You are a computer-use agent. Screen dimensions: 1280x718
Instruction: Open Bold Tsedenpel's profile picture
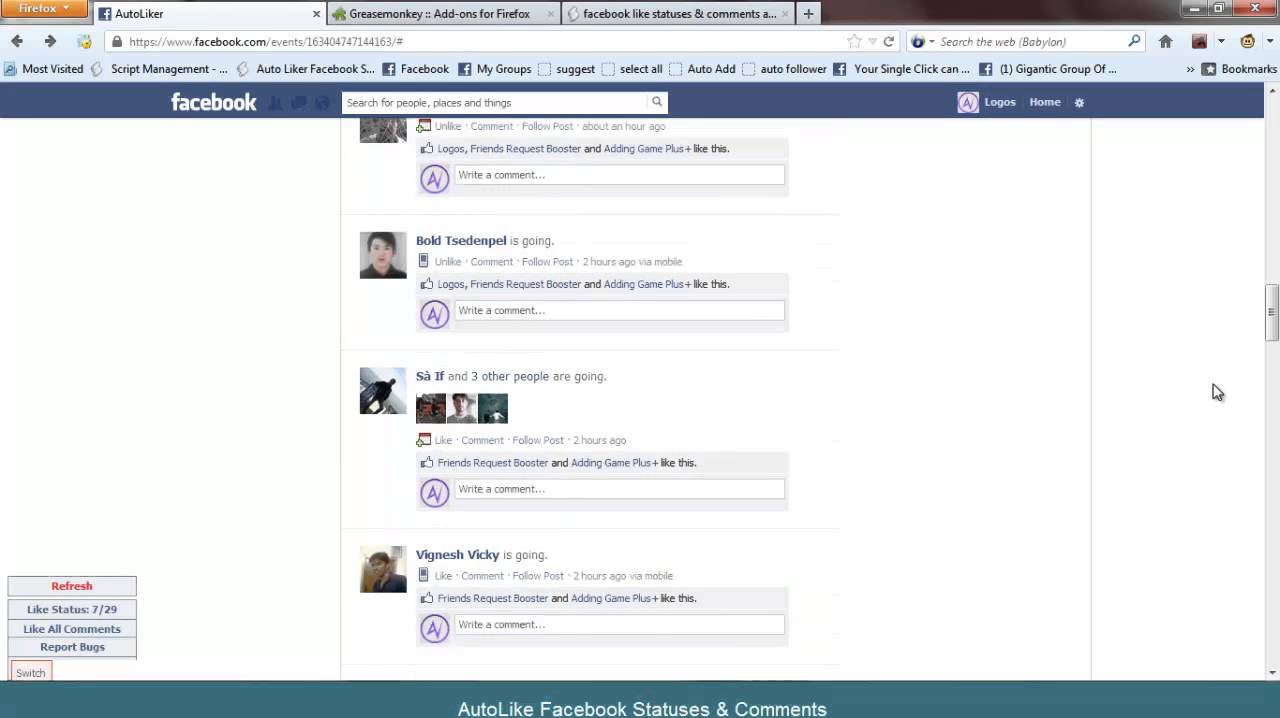pyautogui.click(x=383, y=255)
